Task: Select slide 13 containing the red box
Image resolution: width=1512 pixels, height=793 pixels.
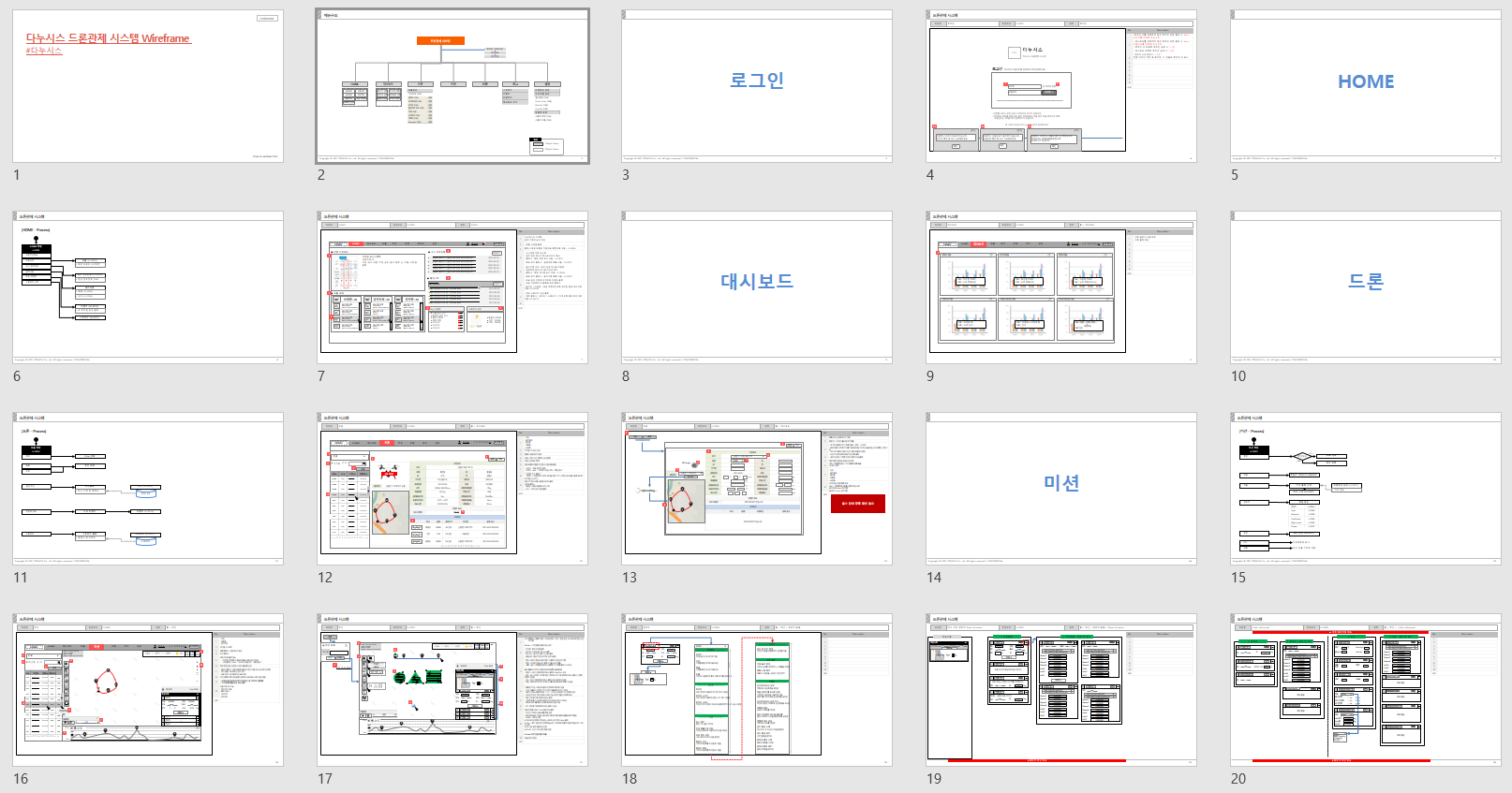Action: point(757,489)
